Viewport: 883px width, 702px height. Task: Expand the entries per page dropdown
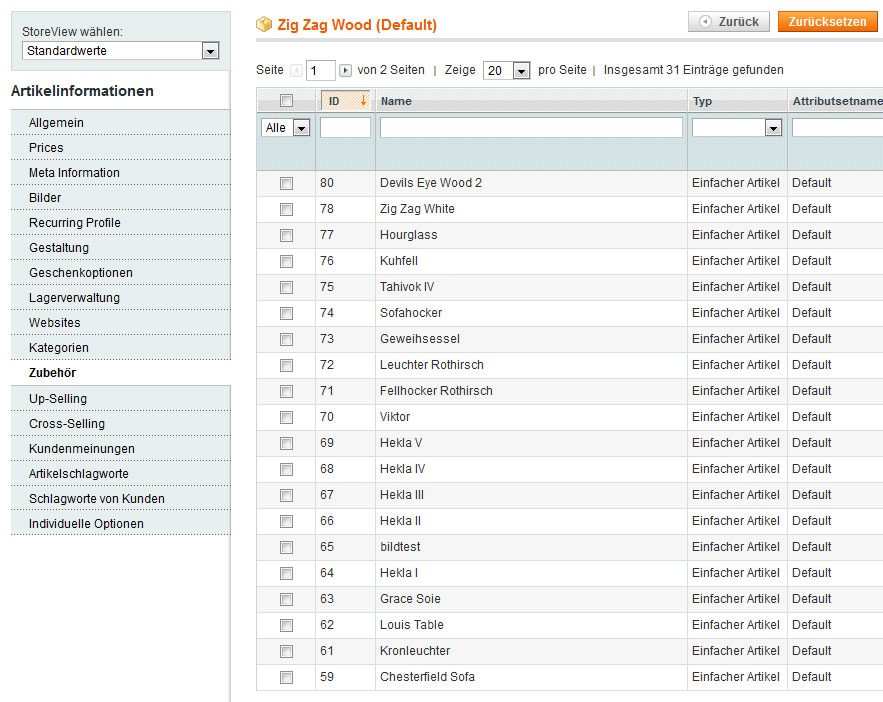tap(506, 70)
